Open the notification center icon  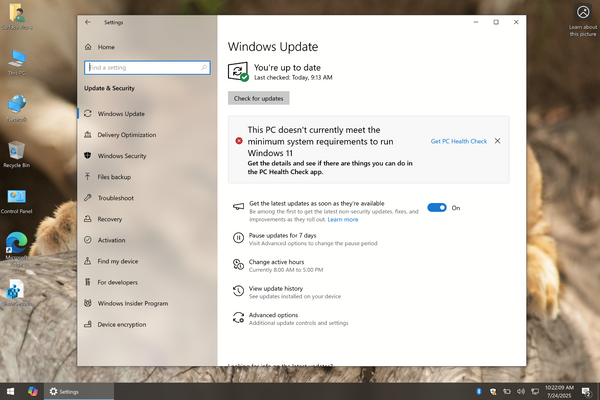pyautogui.click(x=585, y=391)
